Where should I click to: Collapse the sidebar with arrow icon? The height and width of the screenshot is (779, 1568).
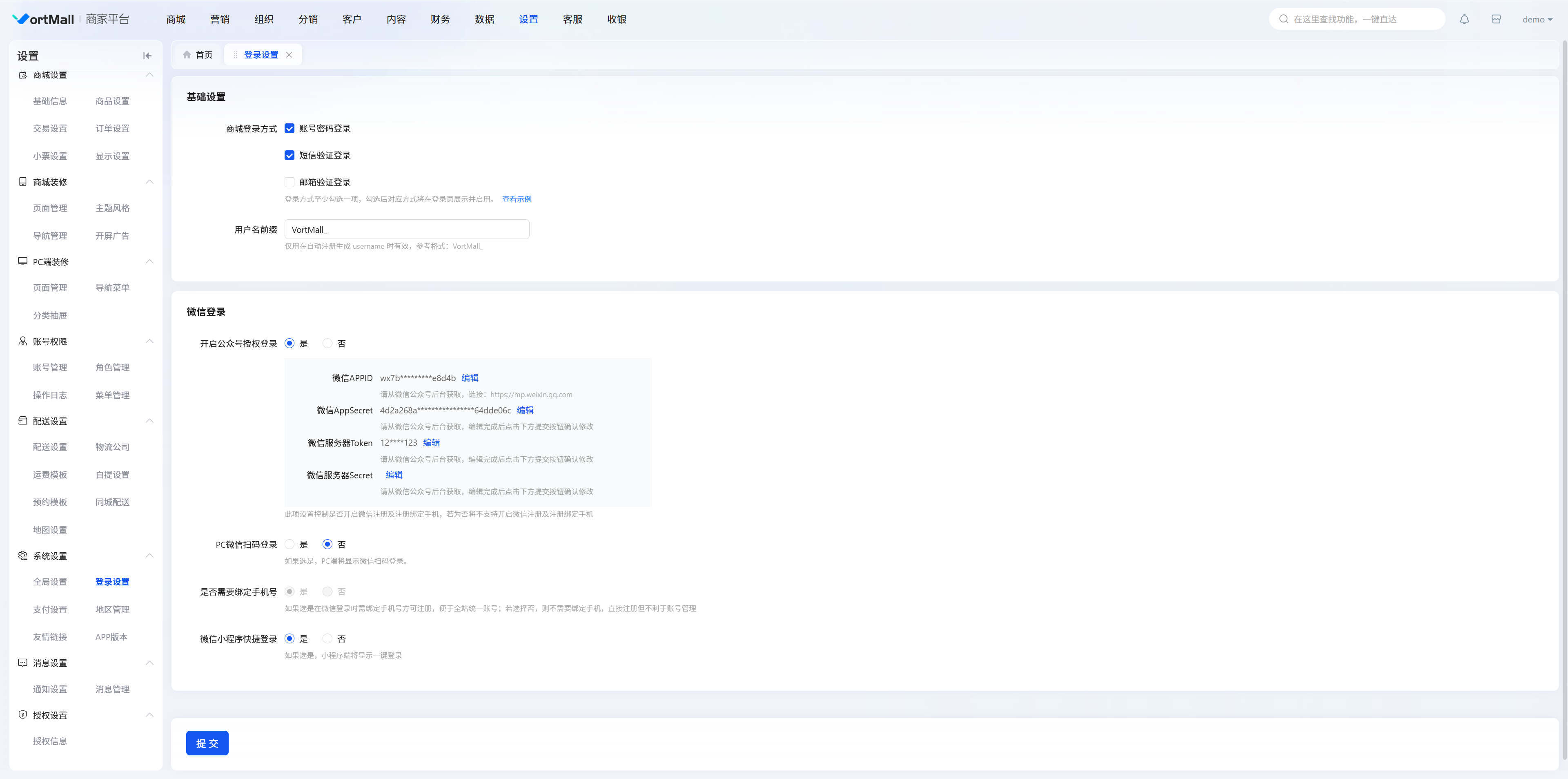(147, 56)
